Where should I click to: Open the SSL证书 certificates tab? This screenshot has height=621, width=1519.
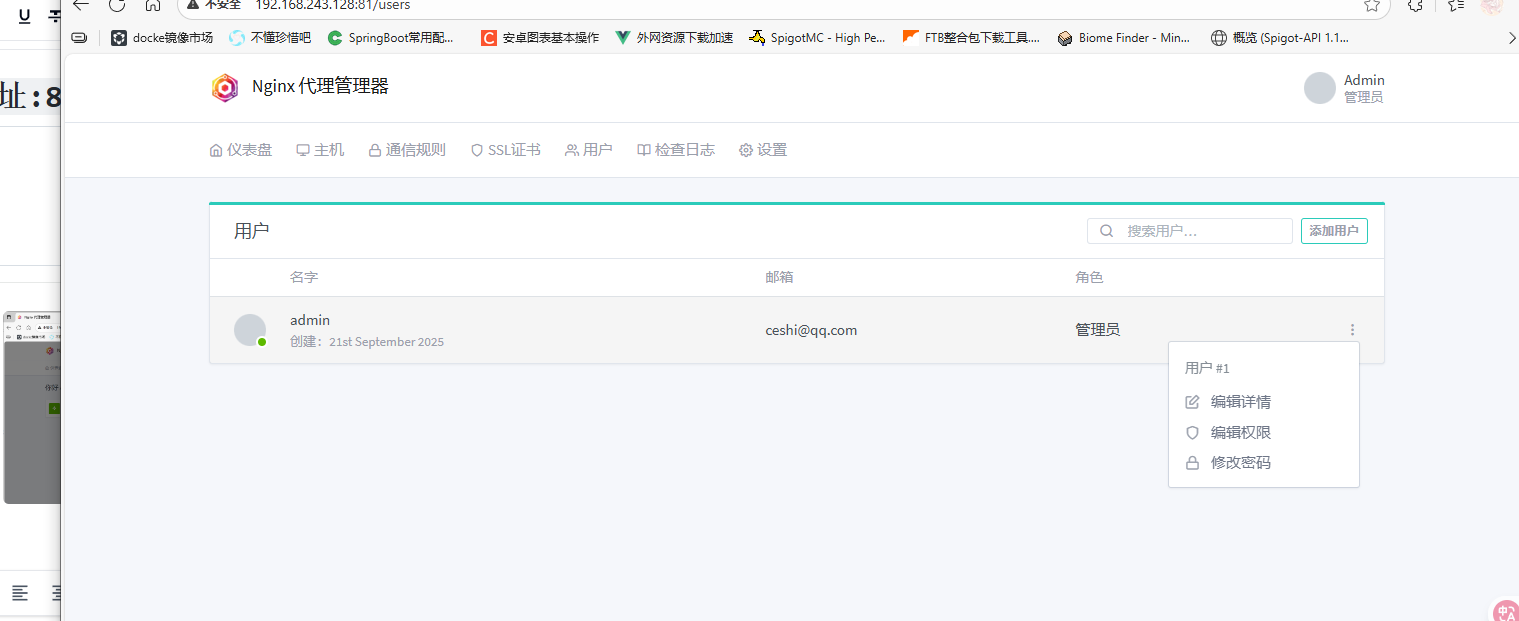click(x=505, y=150)
